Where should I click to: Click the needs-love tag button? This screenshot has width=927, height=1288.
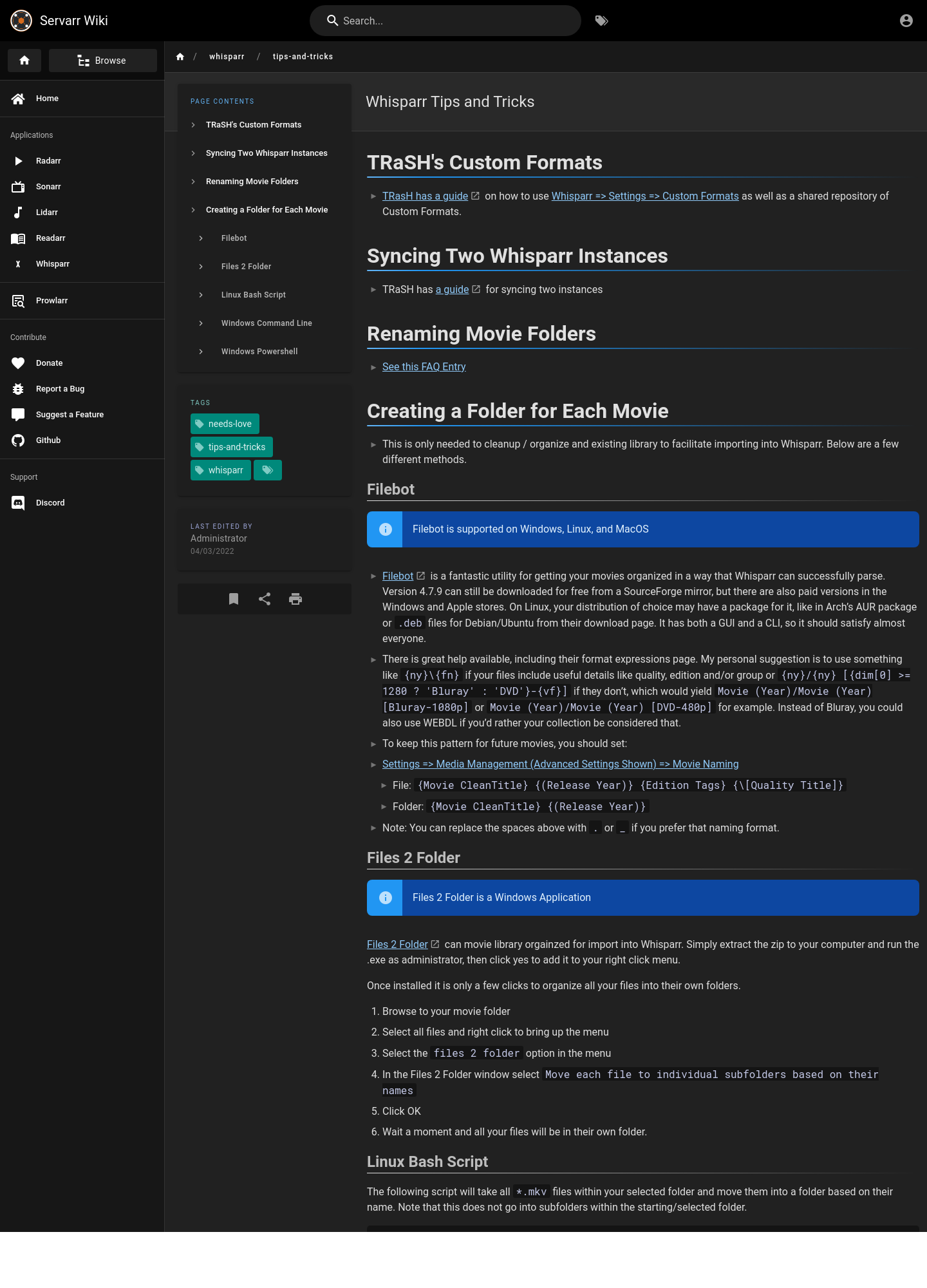point(225,424)
